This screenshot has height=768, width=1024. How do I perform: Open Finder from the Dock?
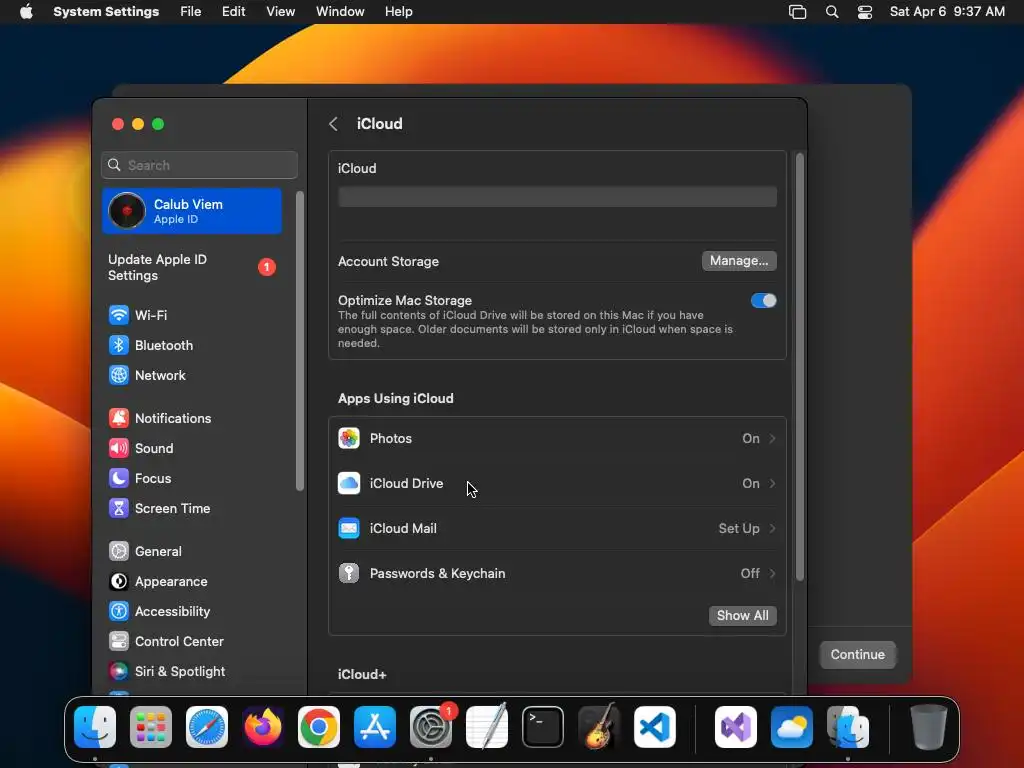coord(95,727)
